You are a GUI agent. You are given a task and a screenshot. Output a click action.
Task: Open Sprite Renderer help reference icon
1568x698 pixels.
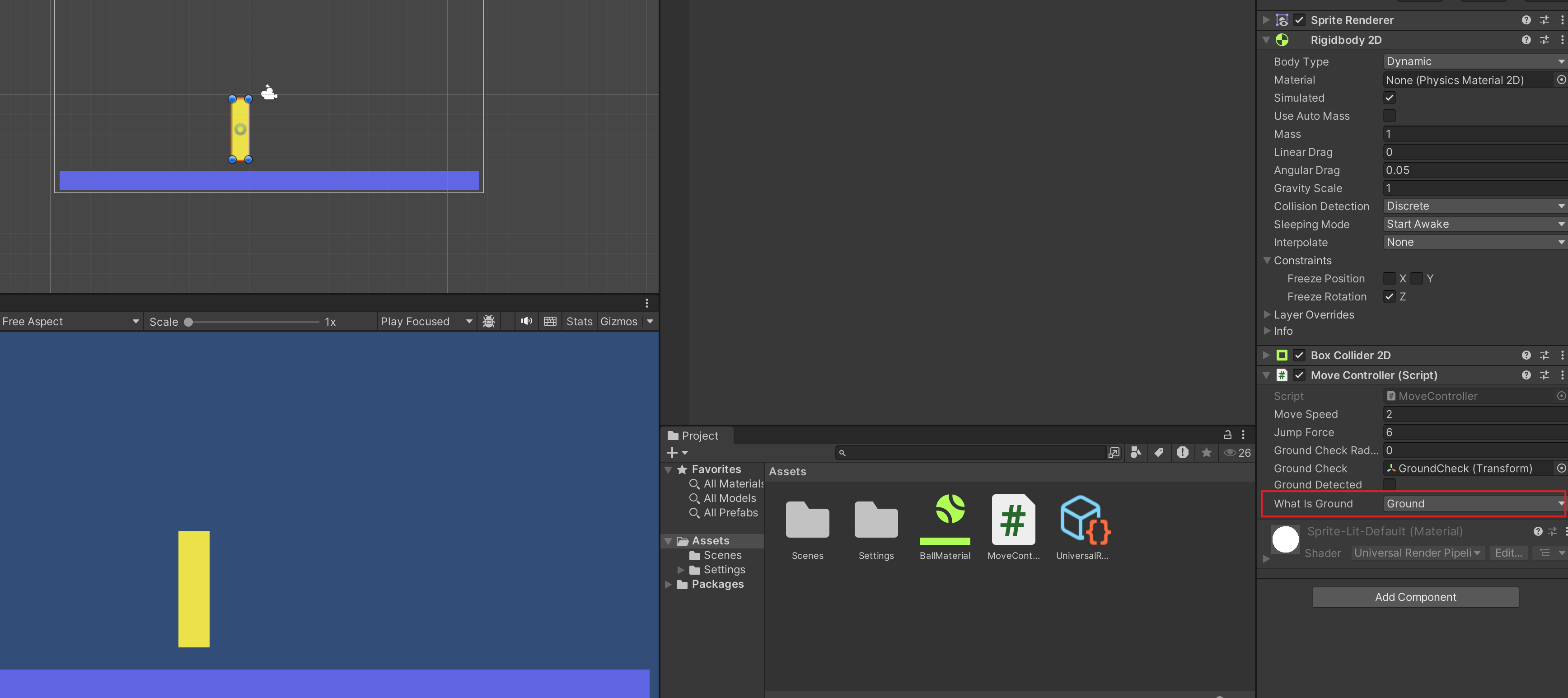[x=1526, y=20]
